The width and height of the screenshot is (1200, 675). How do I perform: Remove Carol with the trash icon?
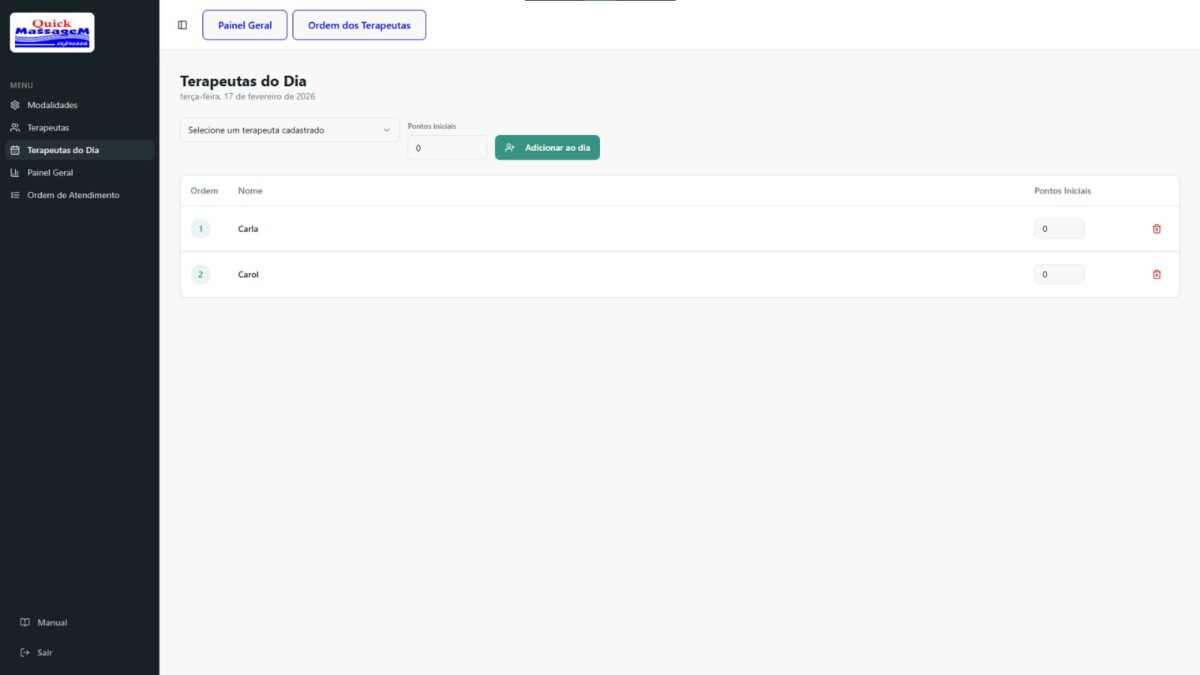coord(1157,274)
